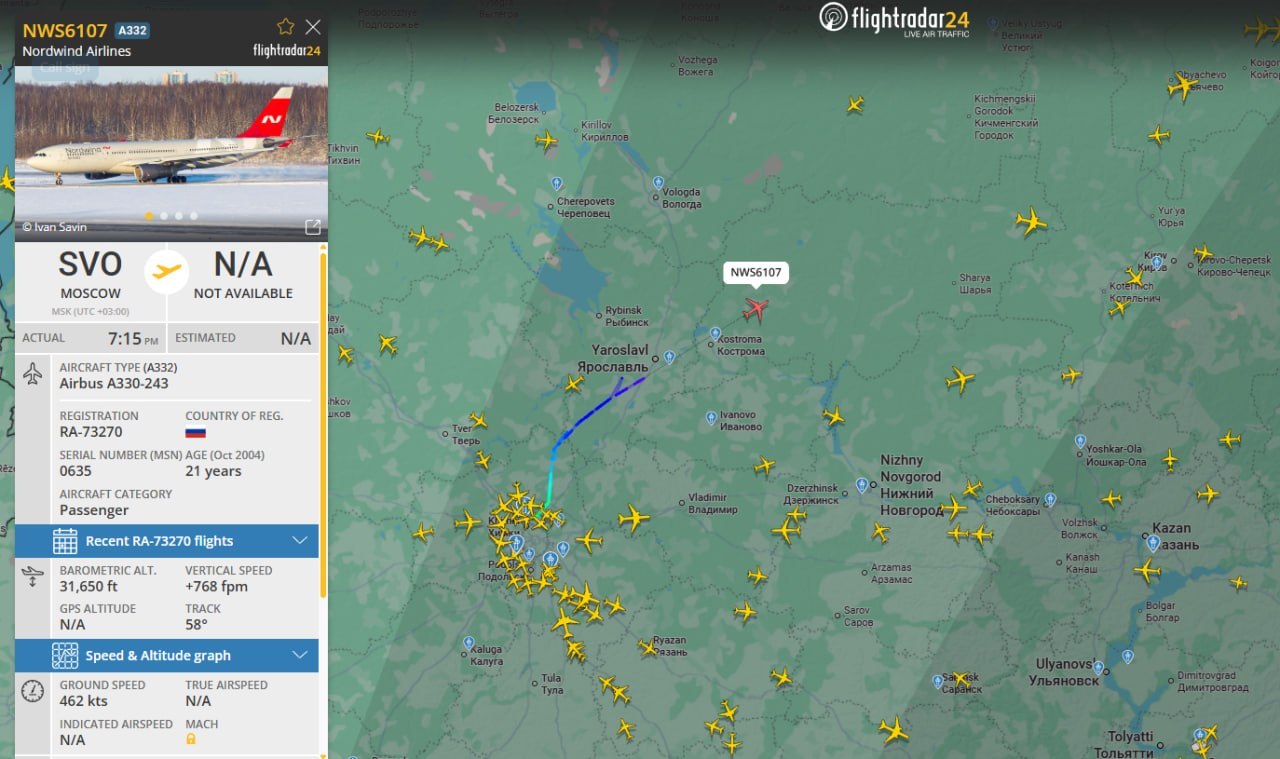This screenshot has height=759, width=1280.
Task: Select the first photo carousel dot
Action: (149, 215)
